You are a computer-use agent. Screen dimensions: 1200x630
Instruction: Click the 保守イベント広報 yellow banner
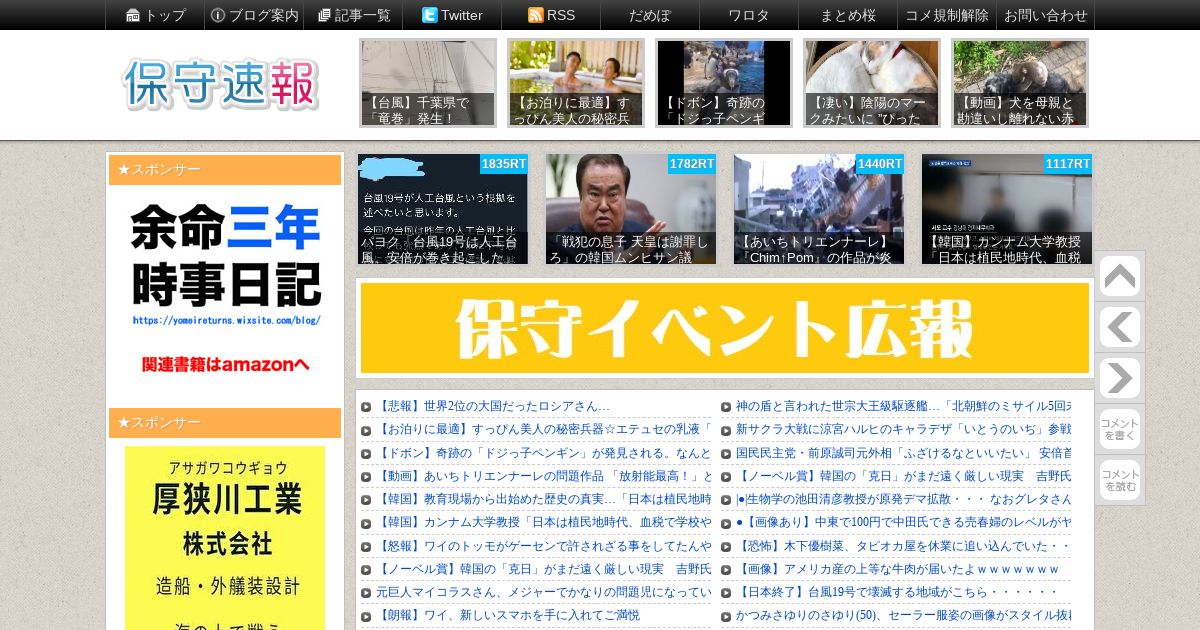pos(725,328)
